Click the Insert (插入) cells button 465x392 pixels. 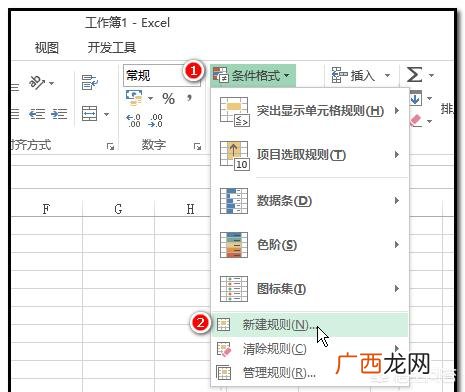coord(353,75)
